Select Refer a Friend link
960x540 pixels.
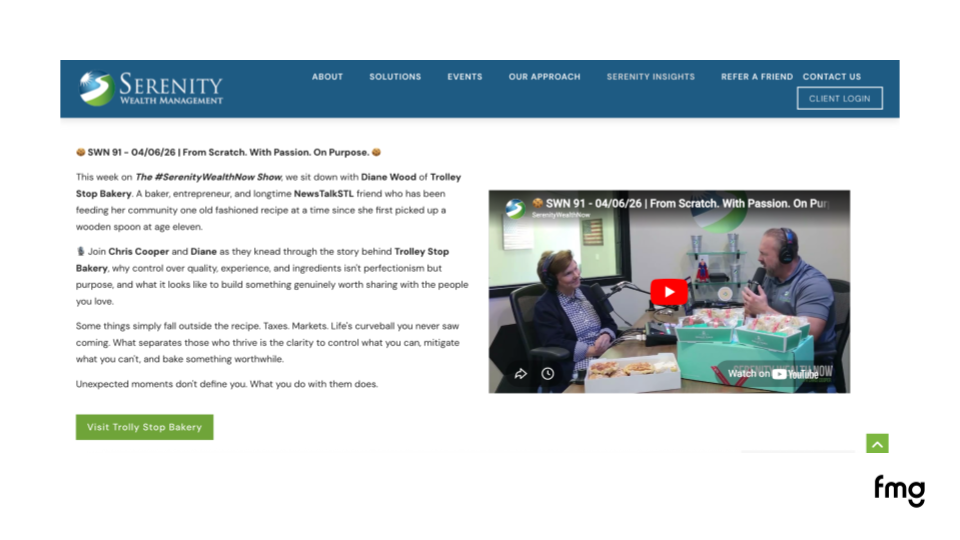tap(757, 77)
